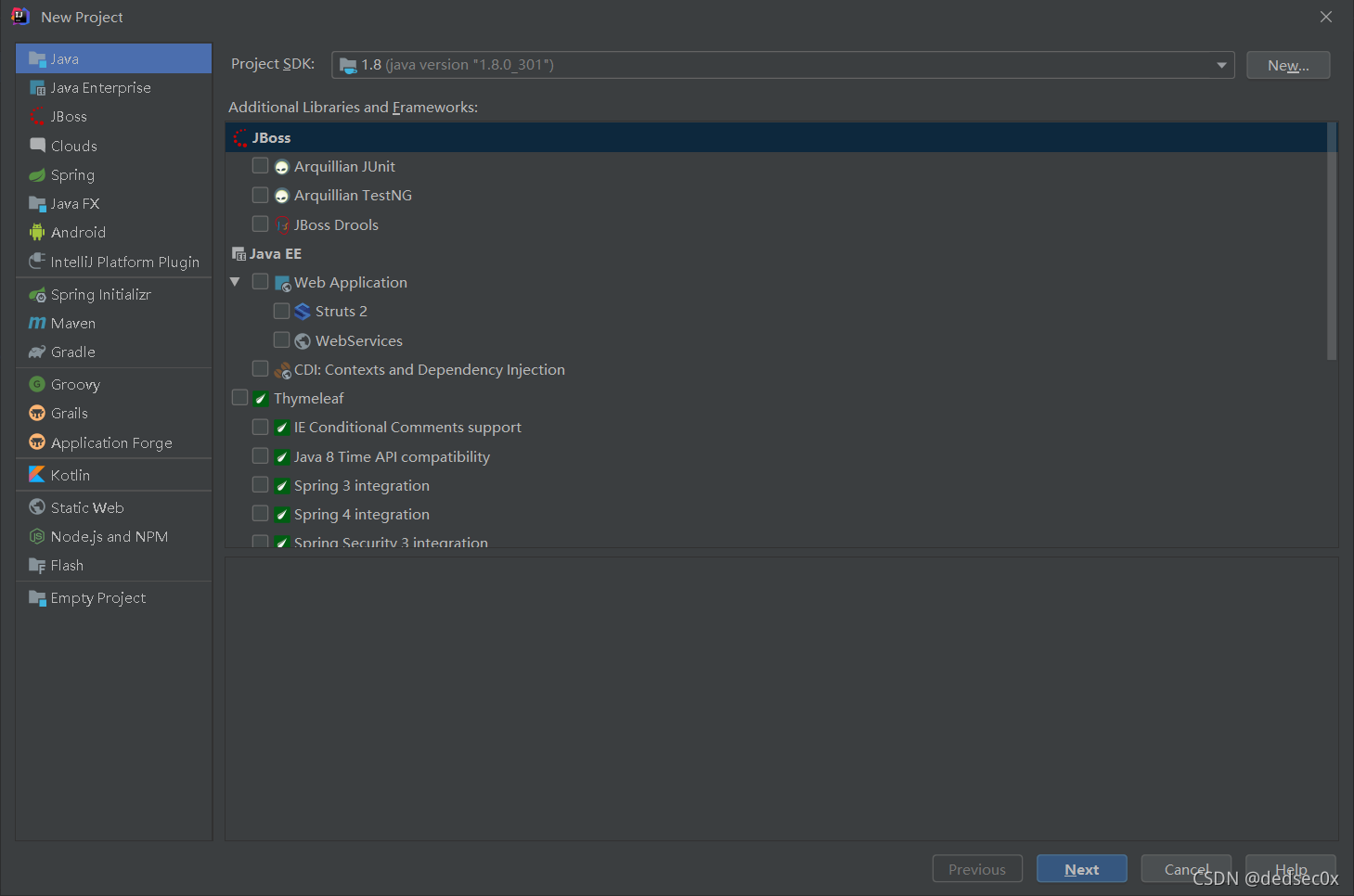Enable the Struts 2 checkbox
Screen dimensions: 1354x896
click(281, 311)
